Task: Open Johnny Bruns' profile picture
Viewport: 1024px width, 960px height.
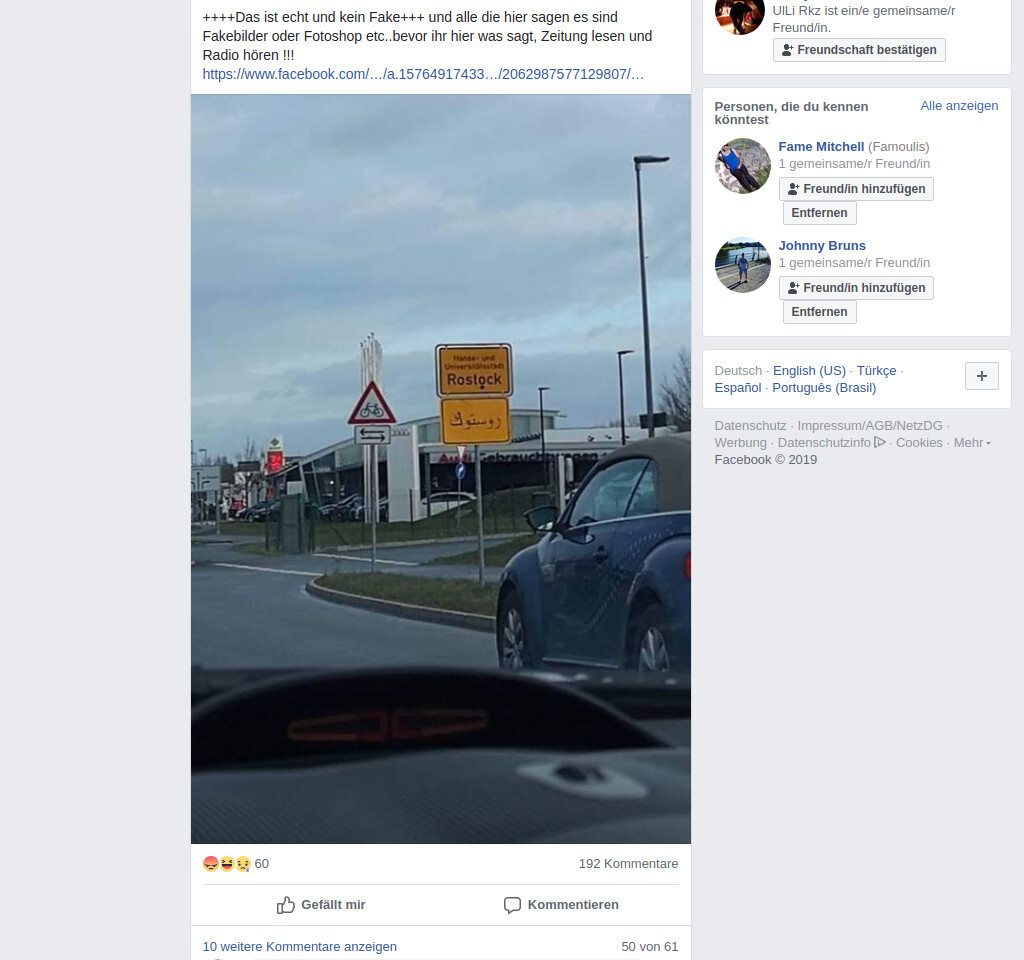Action: click(743, 264)
